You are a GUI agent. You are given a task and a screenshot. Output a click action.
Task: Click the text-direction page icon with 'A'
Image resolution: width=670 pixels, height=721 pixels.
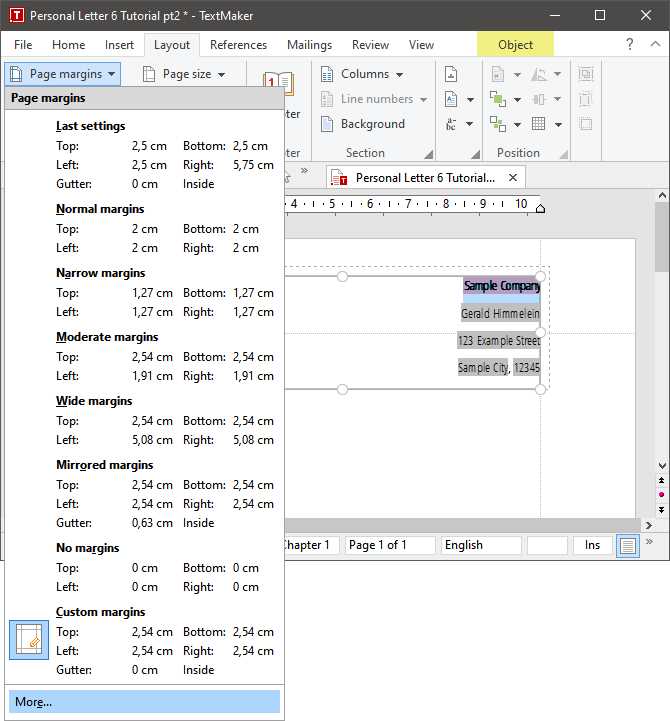[x=451, y=99]
